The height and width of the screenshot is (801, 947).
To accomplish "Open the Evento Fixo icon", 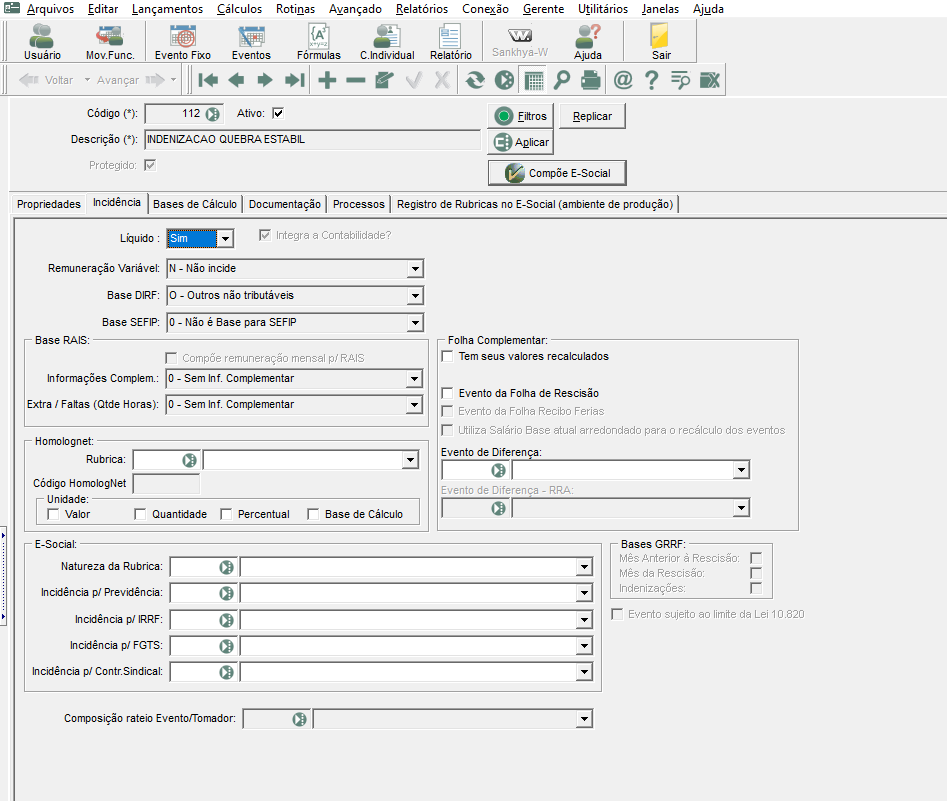I will [182, 42].
